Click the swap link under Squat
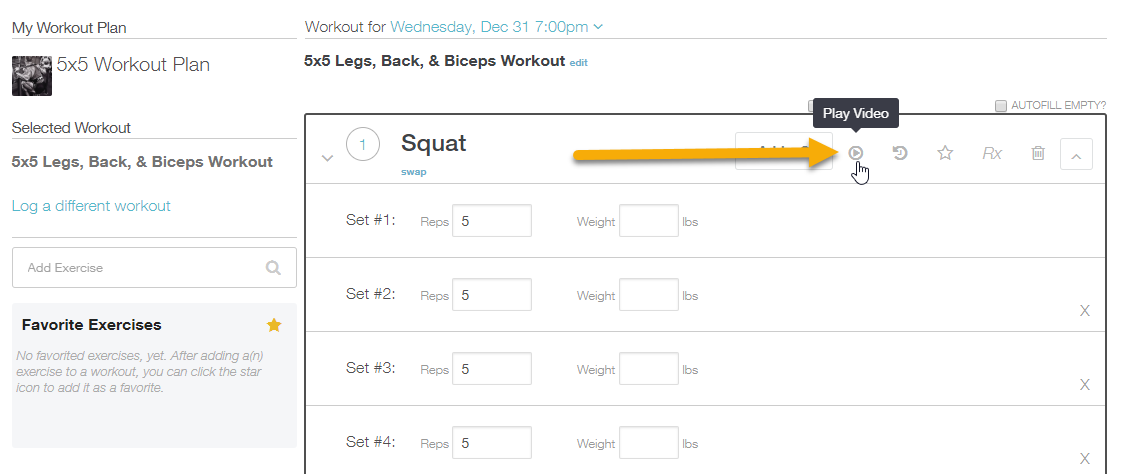Screen dimensions: 1123x474 click(413, 172)
